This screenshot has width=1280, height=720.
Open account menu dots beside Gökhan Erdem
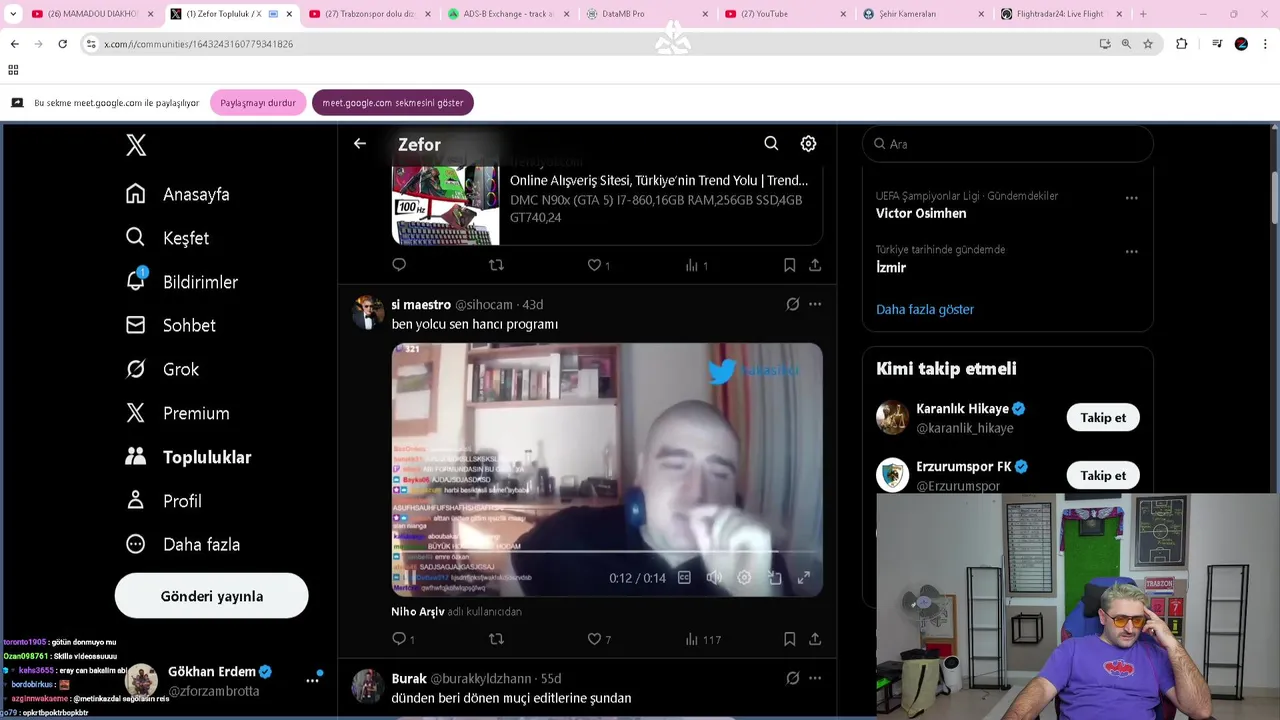312,680
